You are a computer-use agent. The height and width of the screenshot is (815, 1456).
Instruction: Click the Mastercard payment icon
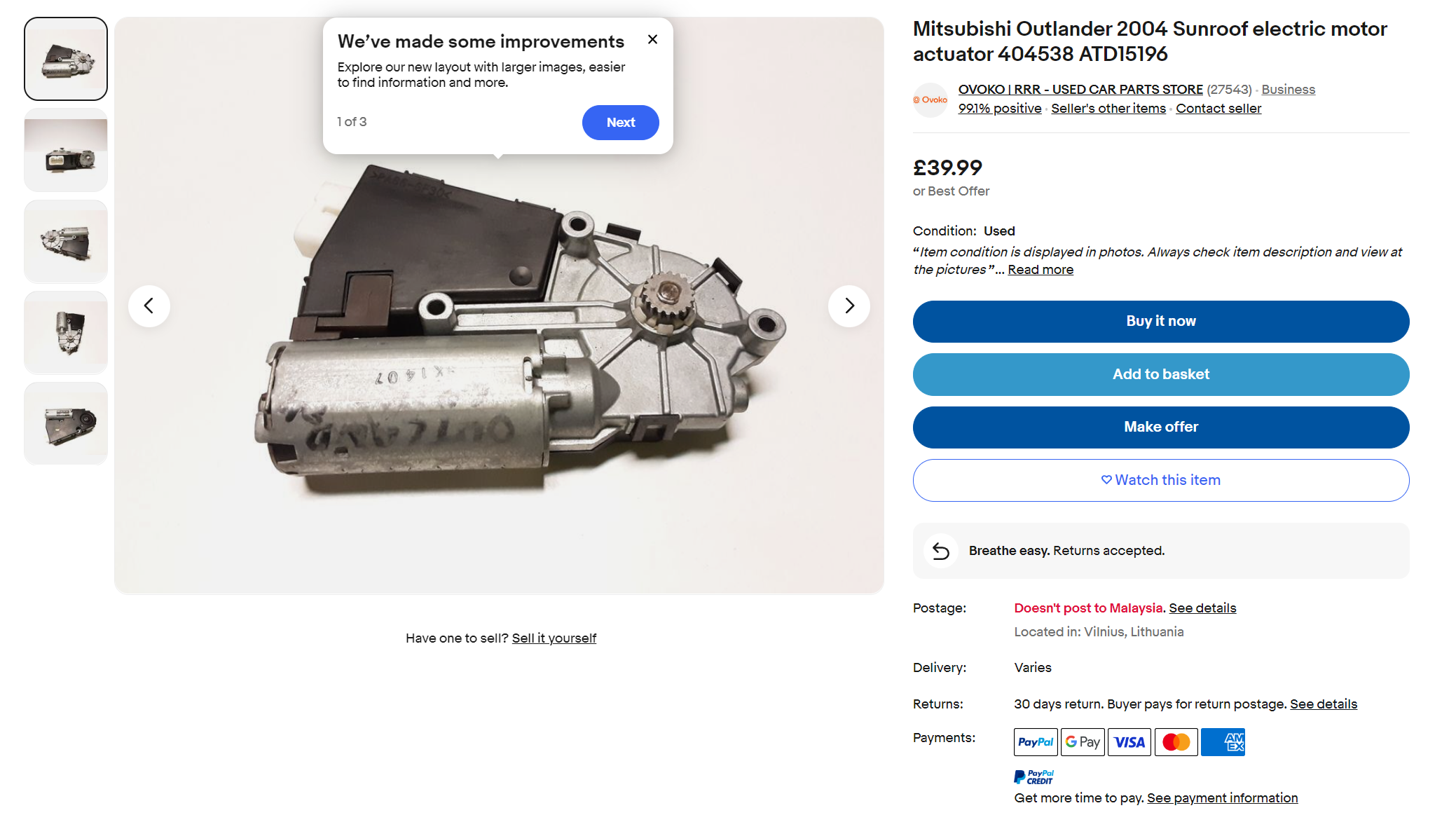pyautogui.click(x=1176, y=742)
